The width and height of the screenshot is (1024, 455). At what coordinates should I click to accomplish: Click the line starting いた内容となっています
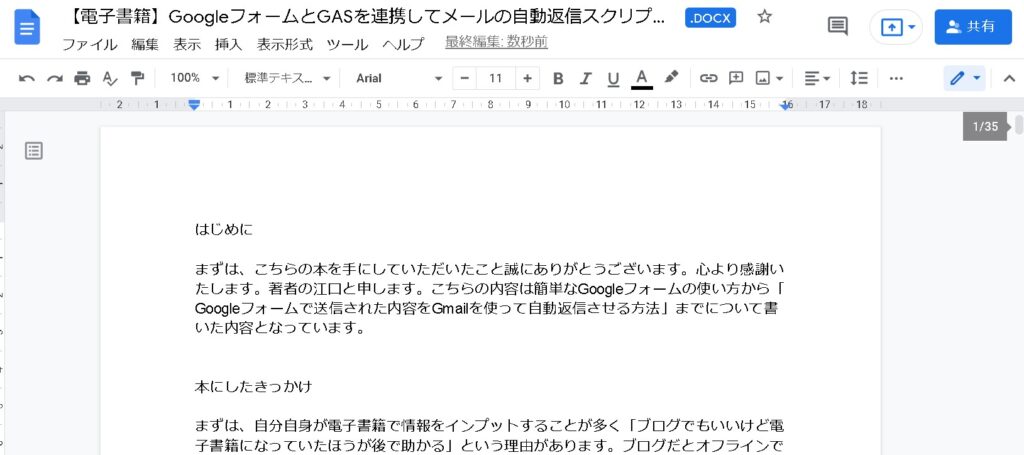279,328
